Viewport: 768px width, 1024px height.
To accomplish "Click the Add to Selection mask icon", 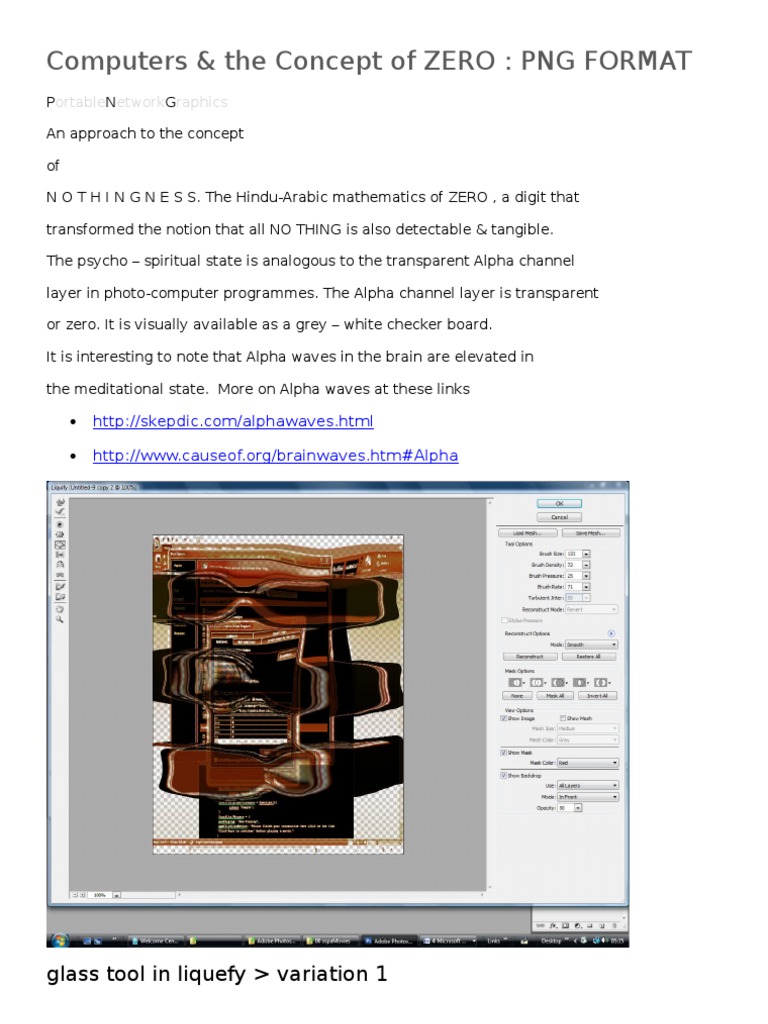I will click(536, 682).
